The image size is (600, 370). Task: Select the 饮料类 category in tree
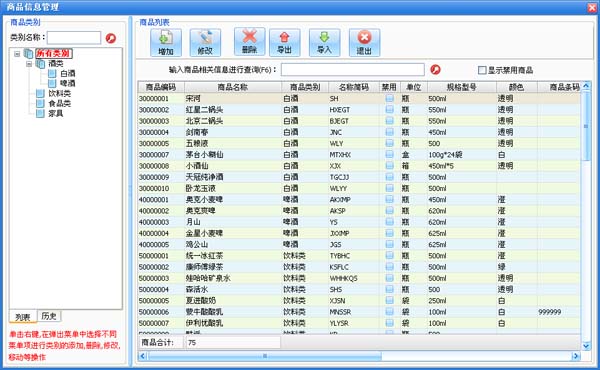point(59,93)
